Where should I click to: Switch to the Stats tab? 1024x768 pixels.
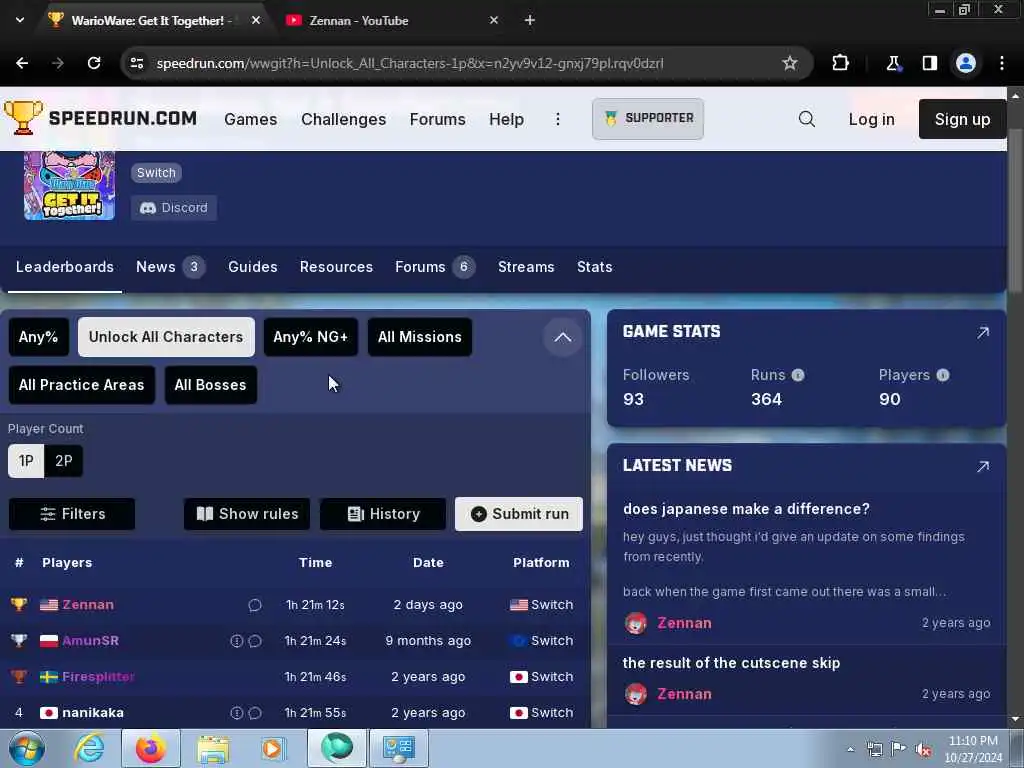594,267
